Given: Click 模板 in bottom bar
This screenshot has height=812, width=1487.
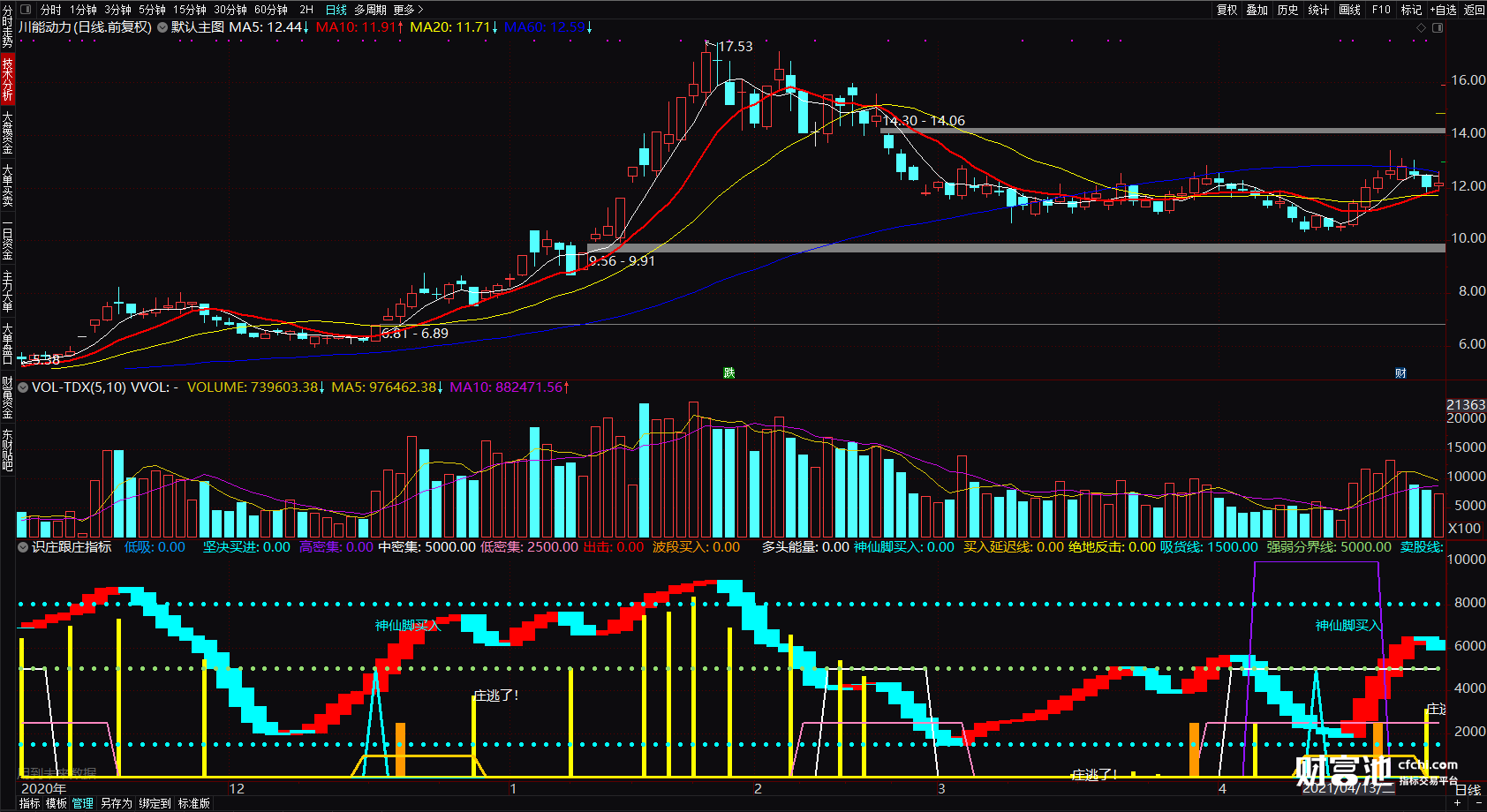Looking at the screenshot, I should pos(57,803).
